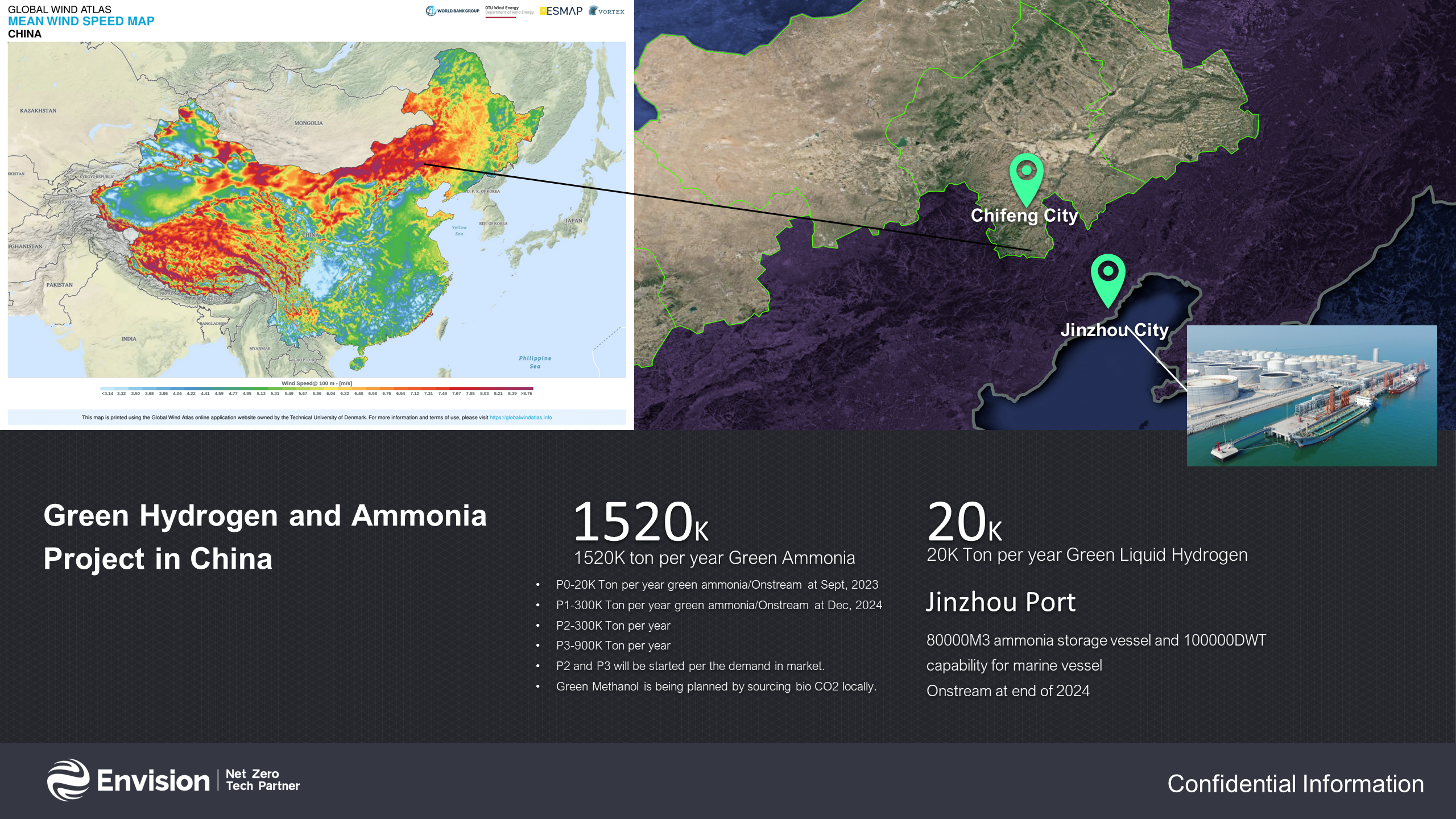Click the large 1520K figure
The height and width of the screenshot is (819, 1456).
pos(640,522)
